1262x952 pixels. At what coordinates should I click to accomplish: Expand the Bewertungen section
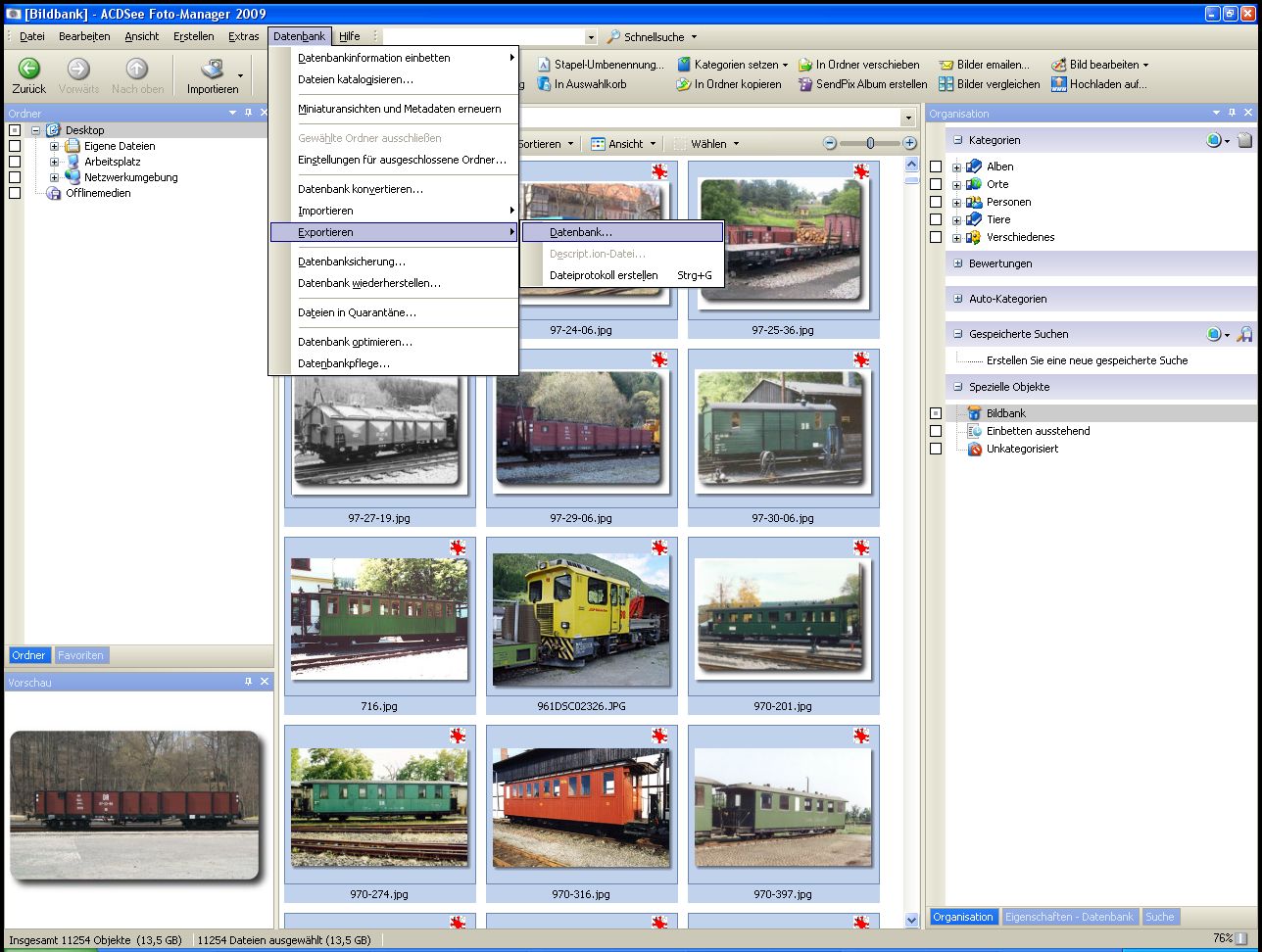point(958,263)
